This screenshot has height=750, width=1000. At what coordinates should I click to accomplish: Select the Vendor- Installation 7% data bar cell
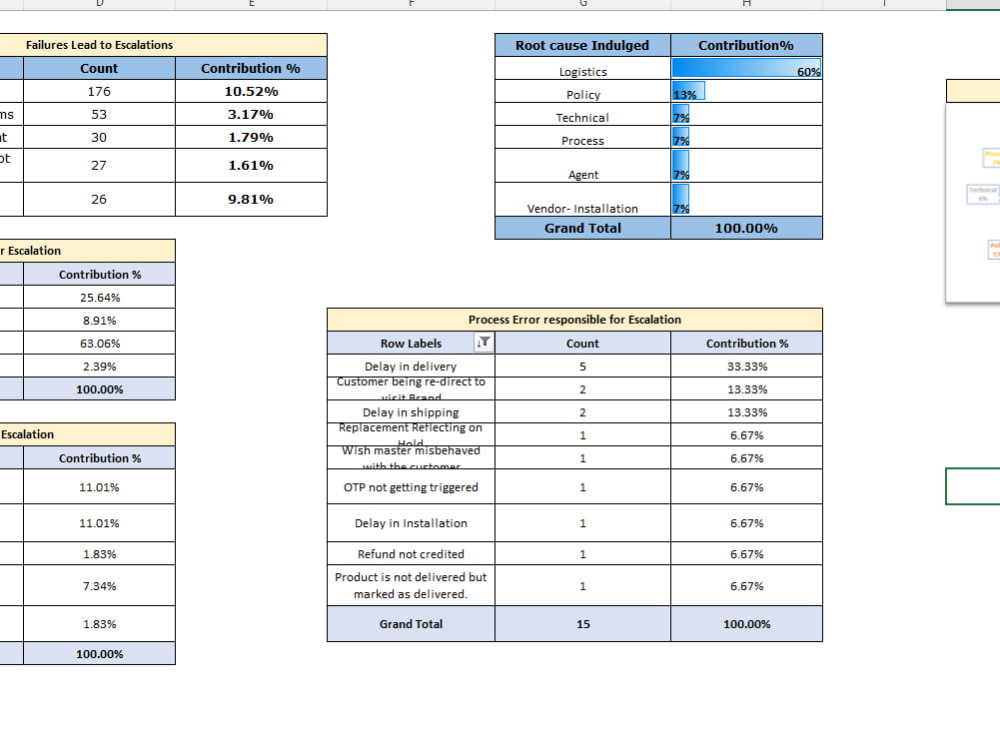[x=746, y=200]
